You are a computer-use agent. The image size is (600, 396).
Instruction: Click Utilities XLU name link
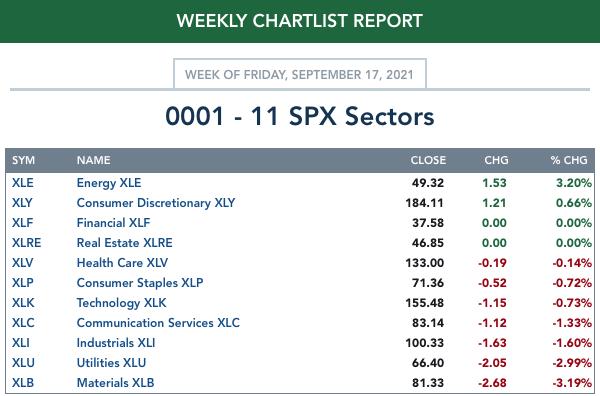[x=111, y=363]
